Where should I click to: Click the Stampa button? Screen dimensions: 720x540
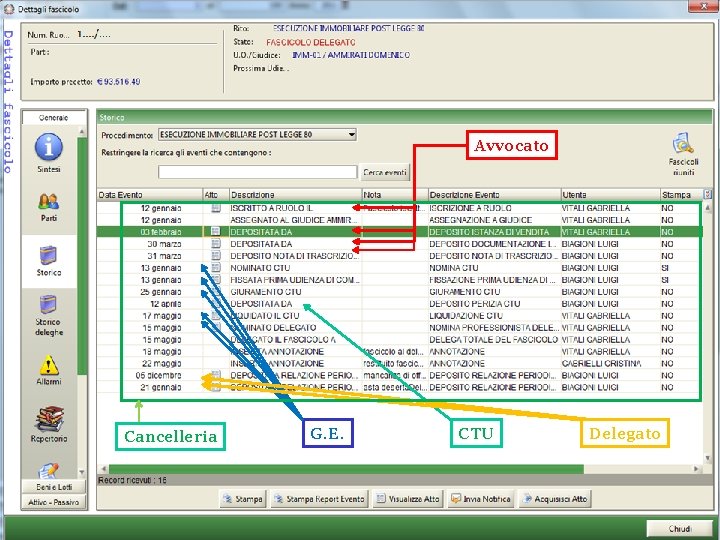point(243,499)
